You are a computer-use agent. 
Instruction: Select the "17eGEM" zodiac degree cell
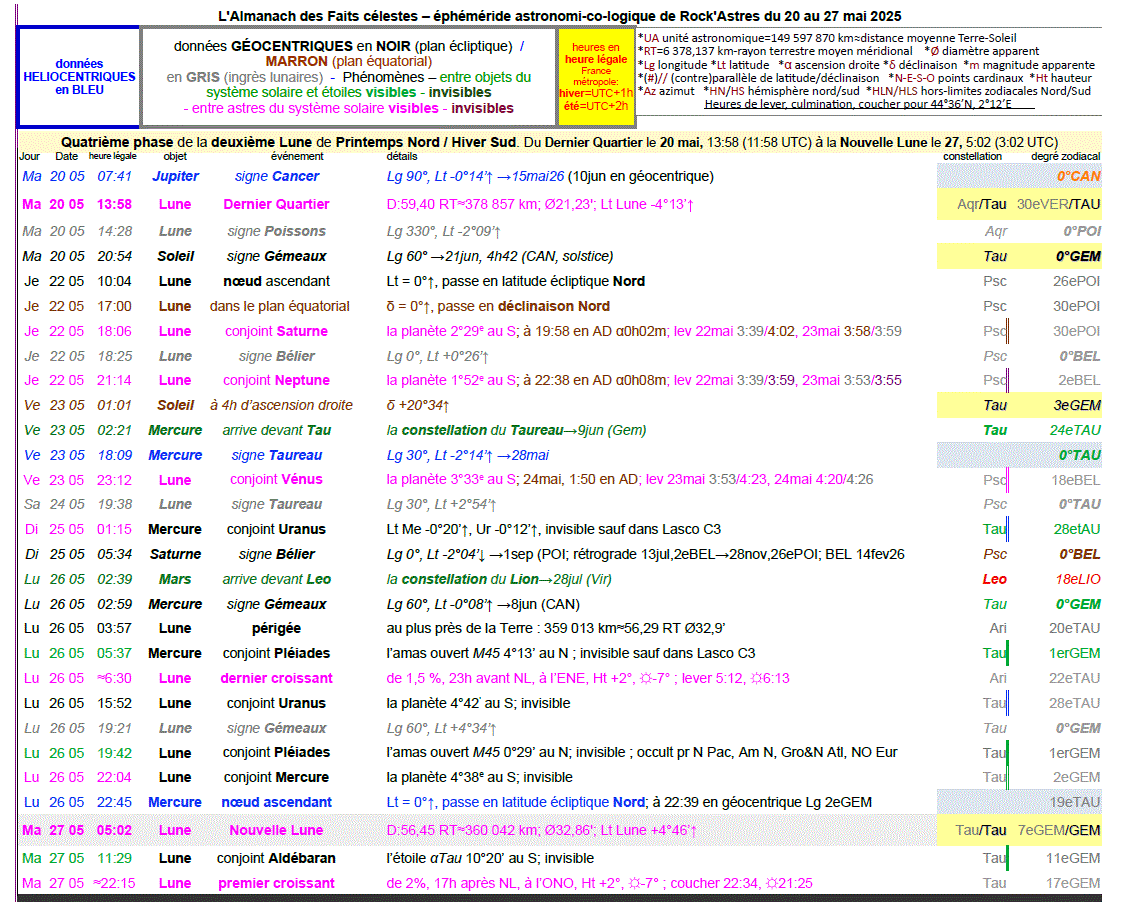tap(1073, 883)
